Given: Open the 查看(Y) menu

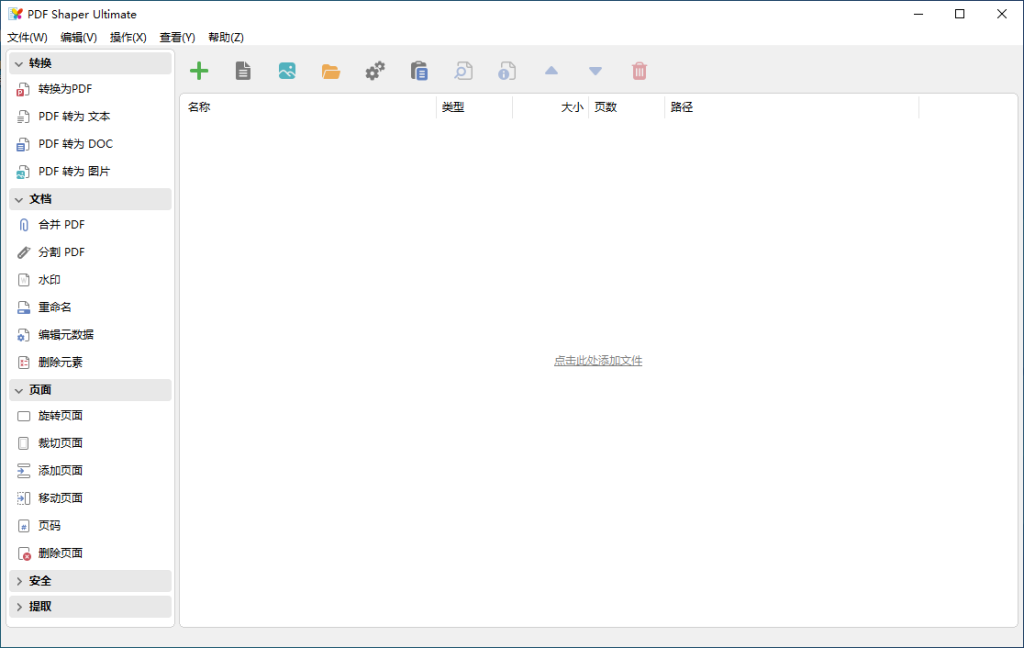Looking at the screenshot, I should point(178,37).
